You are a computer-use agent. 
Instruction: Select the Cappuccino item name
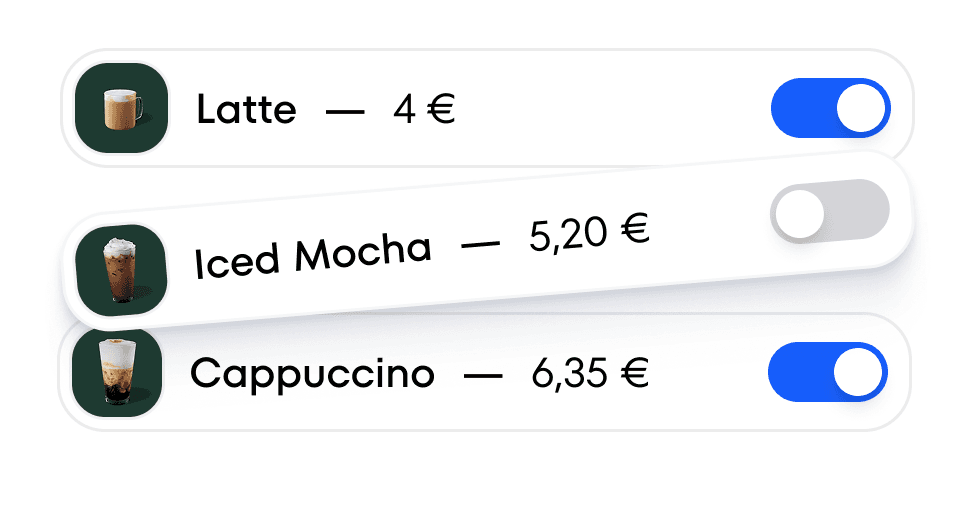(312, 375)
